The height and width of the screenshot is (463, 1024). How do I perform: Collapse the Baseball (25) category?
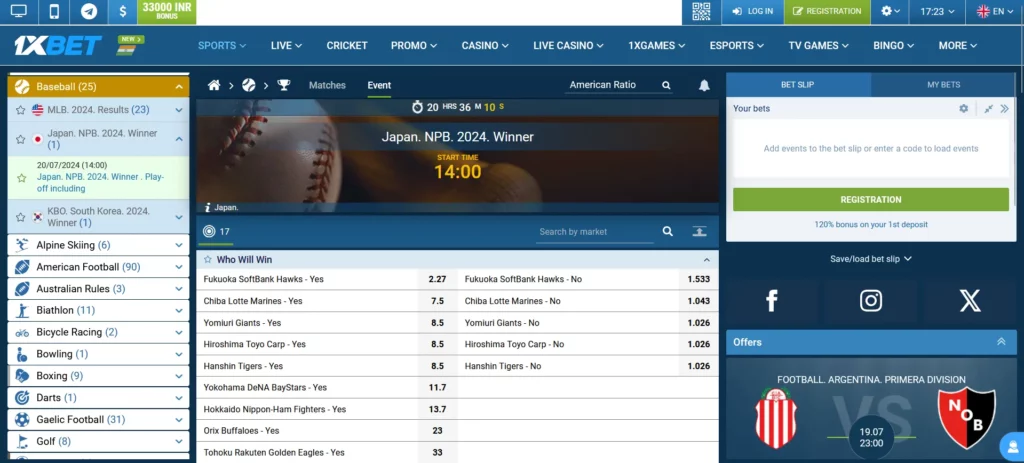179,87
